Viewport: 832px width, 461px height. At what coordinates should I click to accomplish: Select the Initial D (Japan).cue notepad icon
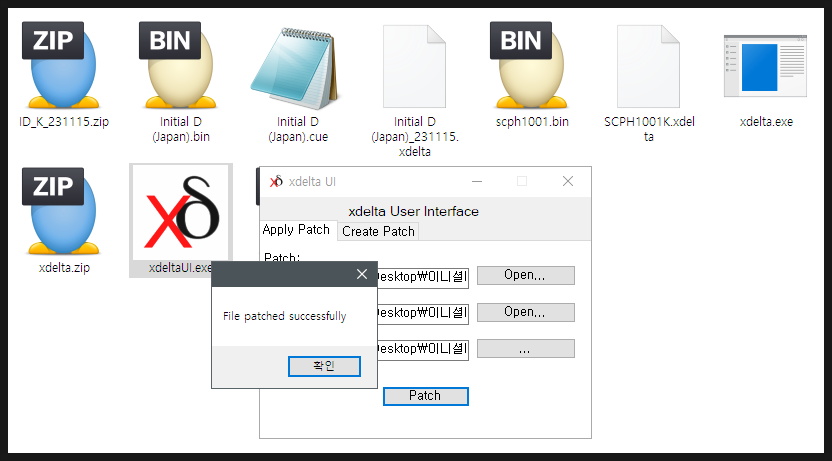pos(296,67)
